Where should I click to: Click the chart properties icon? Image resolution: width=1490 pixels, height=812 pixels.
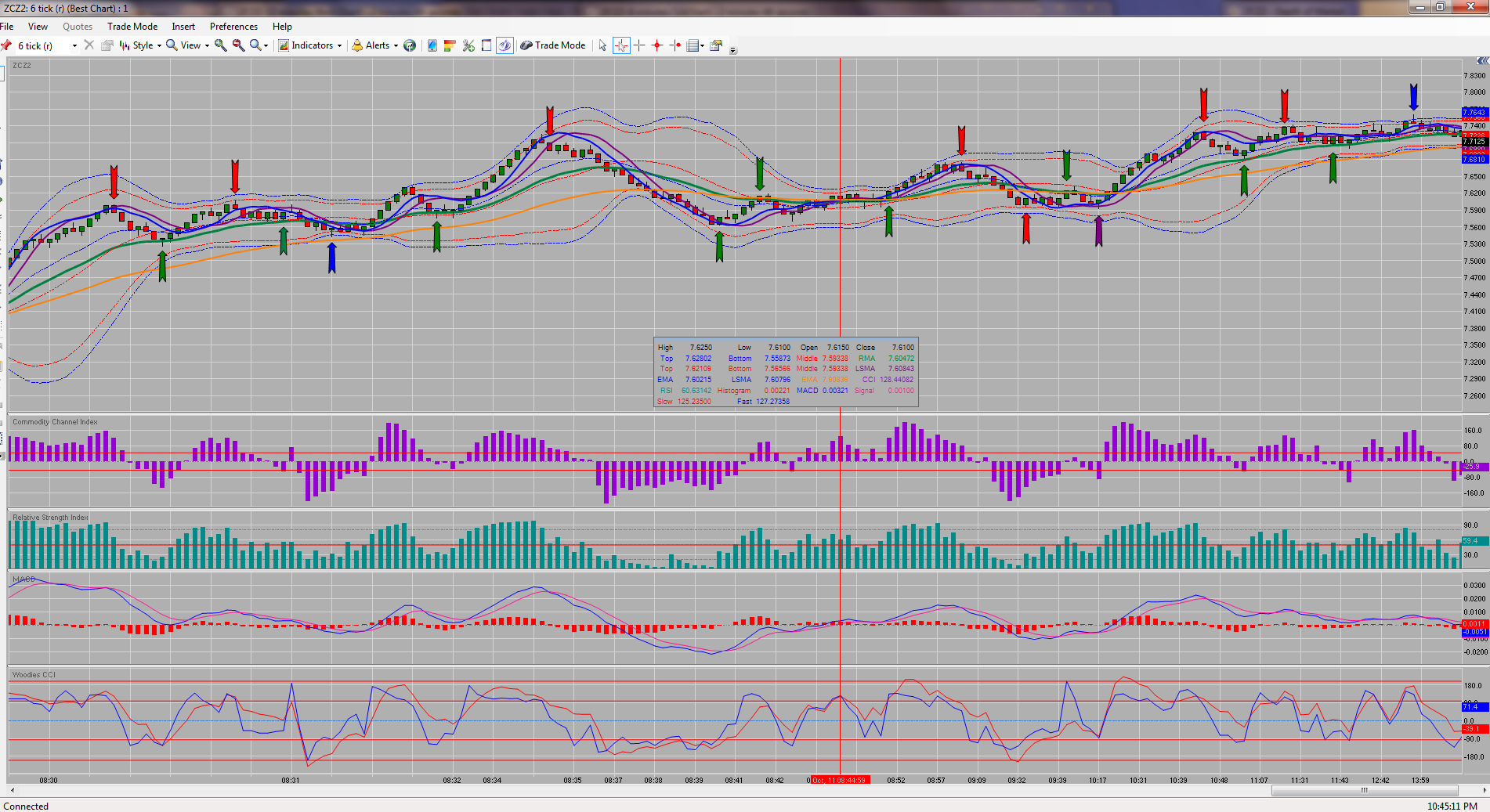(x=716, y=45)
